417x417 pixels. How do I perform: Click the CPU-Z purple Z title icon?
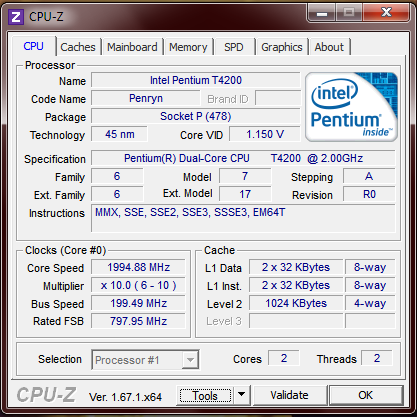pyautogui.click(x=16, y=16)
